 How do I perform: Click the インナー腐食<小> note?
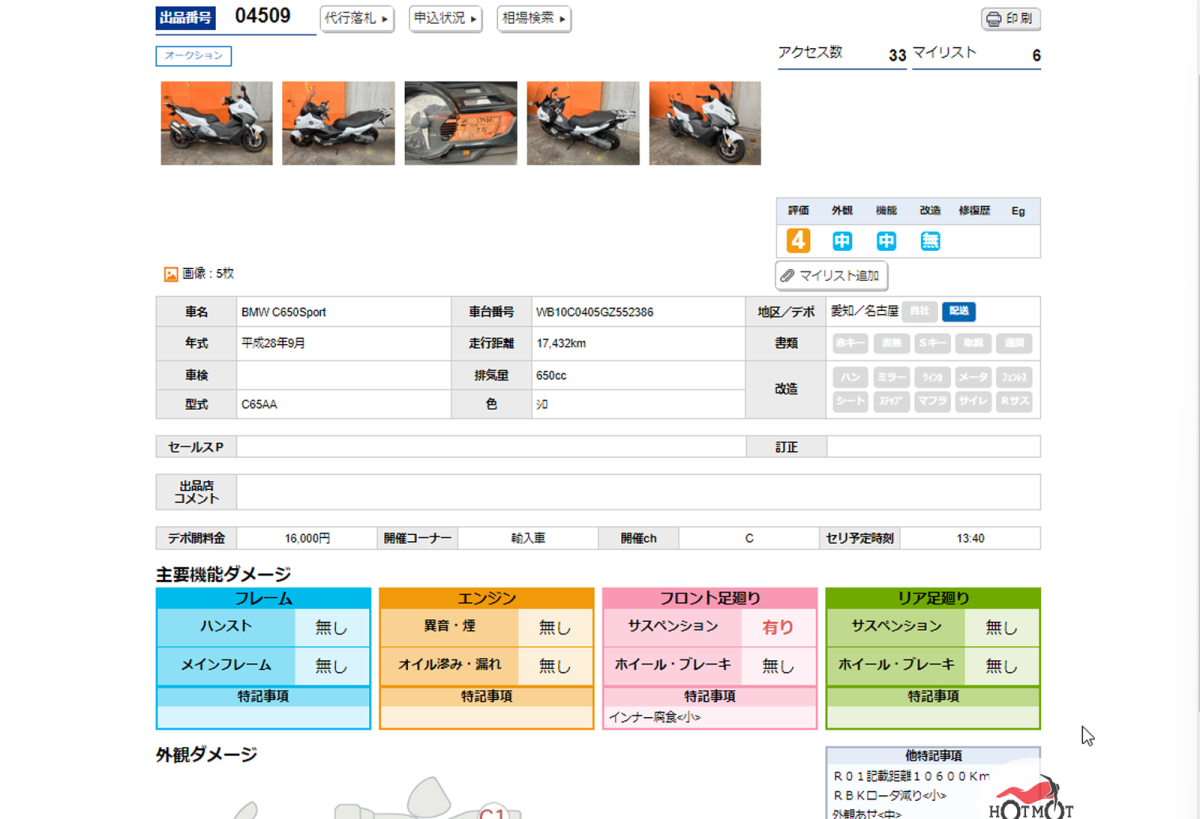point(655,717)
